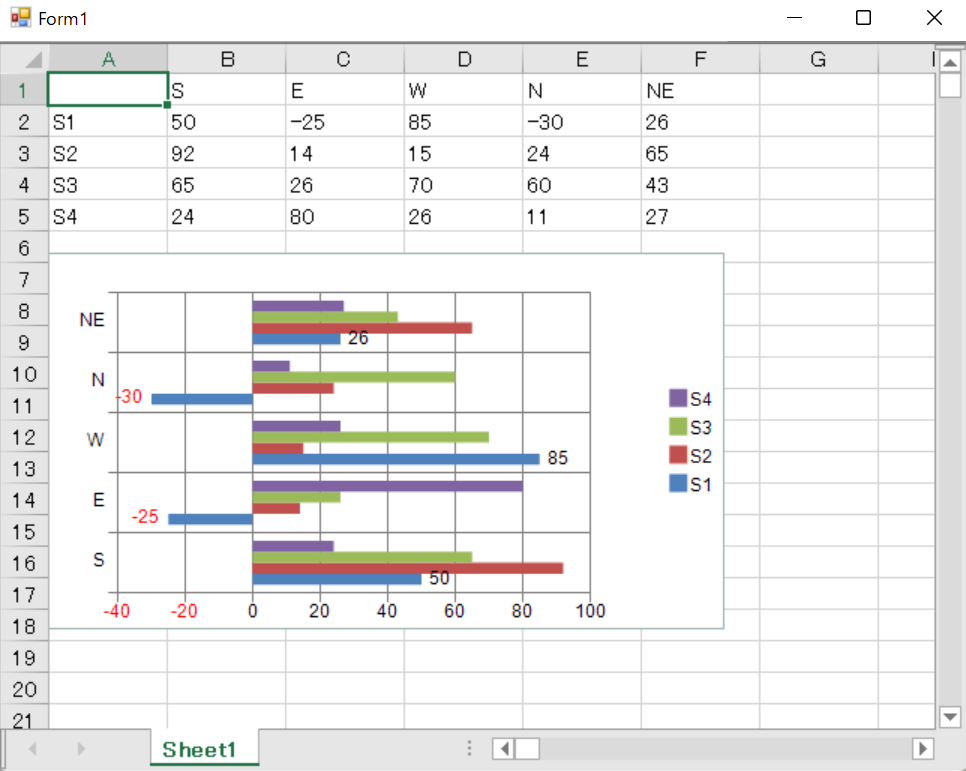Viewport: 966px width, 771px height.
Task: Click cell A2 containing S1
Action: (x=108, y=122)
